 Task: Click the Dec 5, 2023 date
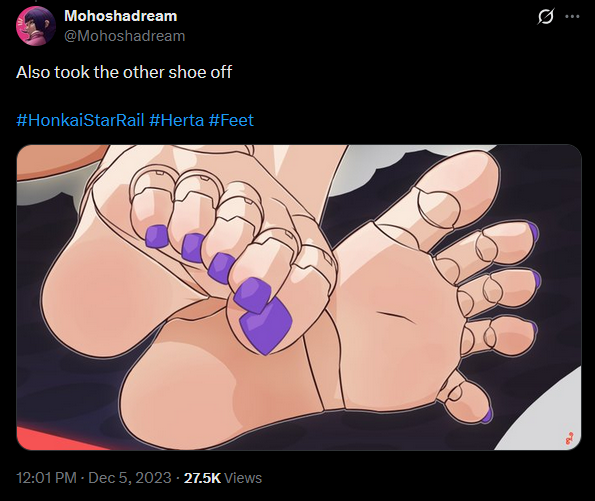(130, 478)
